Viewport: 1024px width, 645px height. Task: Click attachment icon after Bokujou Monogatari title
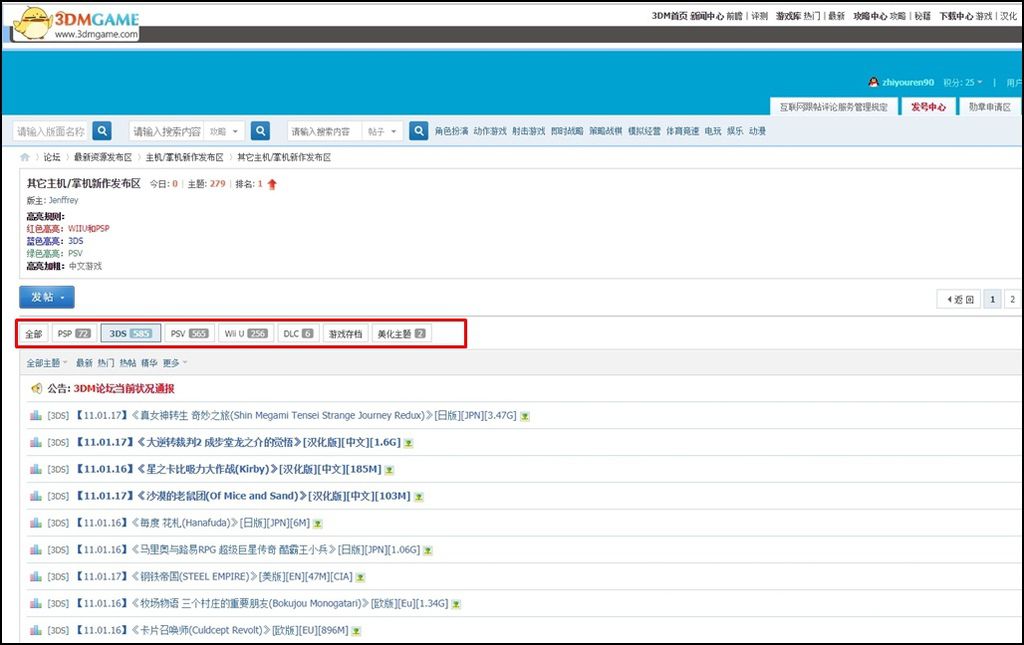[456, 605]
